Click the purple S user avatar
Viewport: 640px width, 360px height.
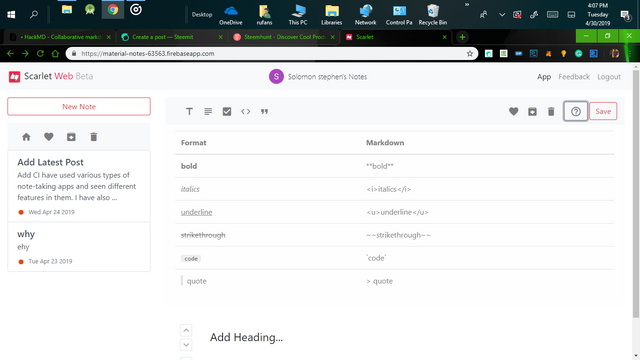pyautogui.click(x=276, y=76)
